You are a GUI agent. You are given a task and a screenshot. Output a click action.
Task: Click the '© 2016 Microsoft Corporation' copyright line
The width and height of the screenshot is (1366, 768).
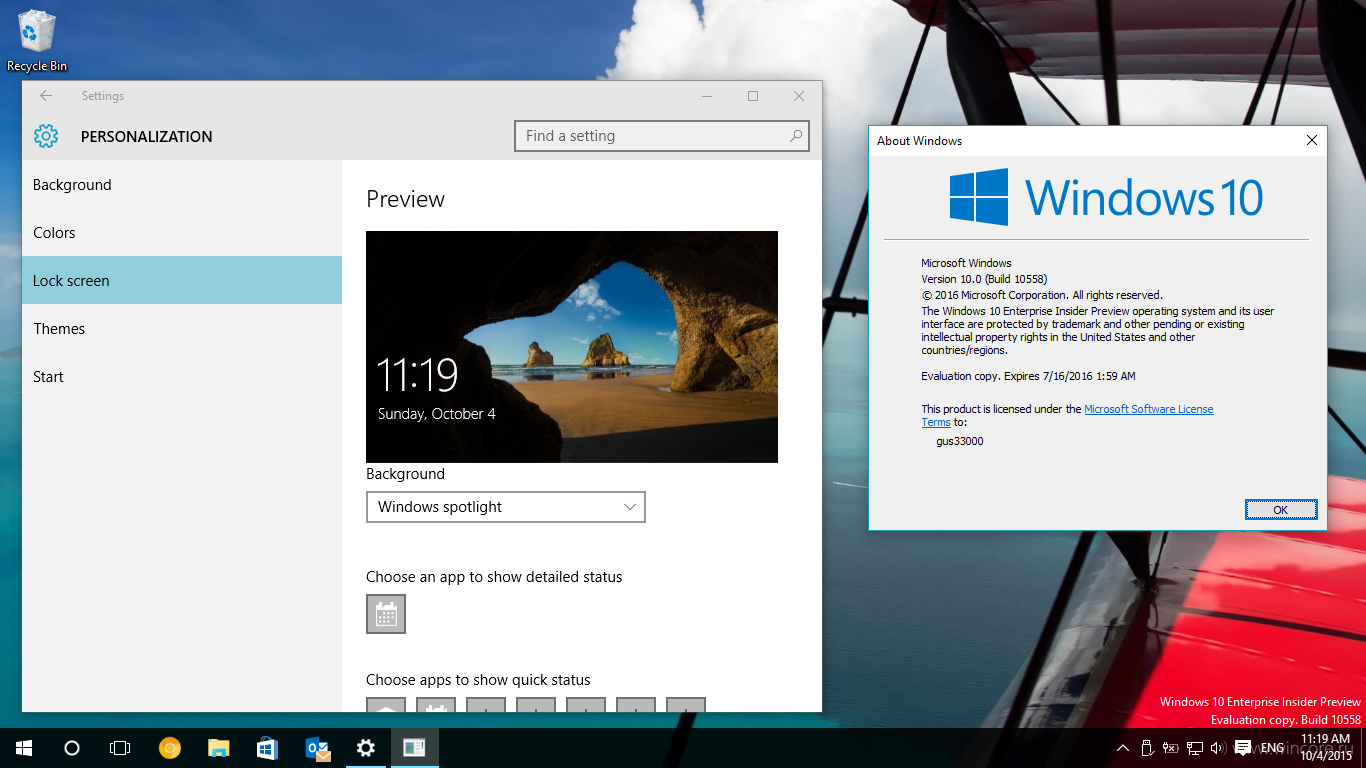pos(1042,295)
